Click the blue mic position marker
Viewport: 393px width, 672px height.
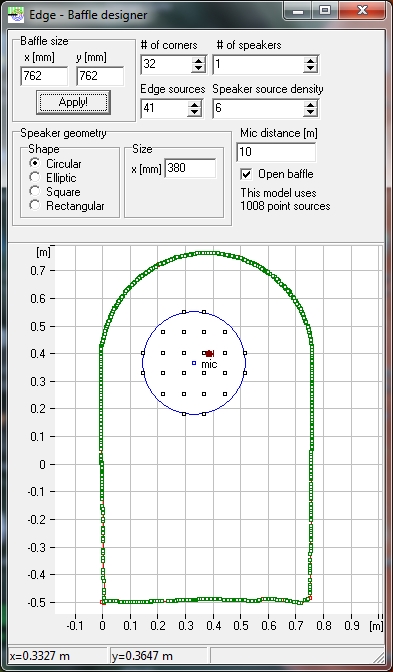(194, 363)
